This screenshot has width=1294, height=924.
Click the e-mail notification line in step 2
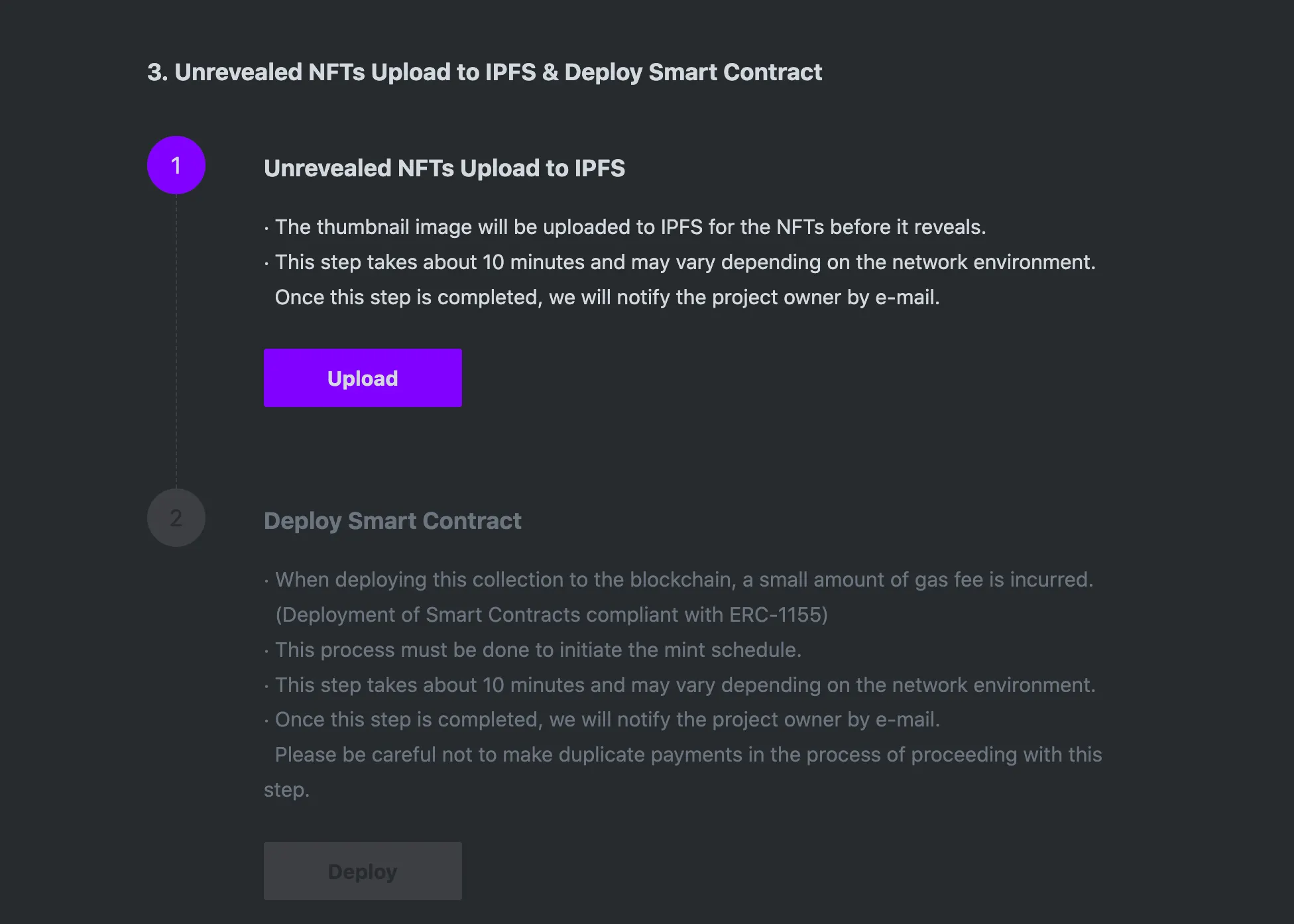(607, 720)
